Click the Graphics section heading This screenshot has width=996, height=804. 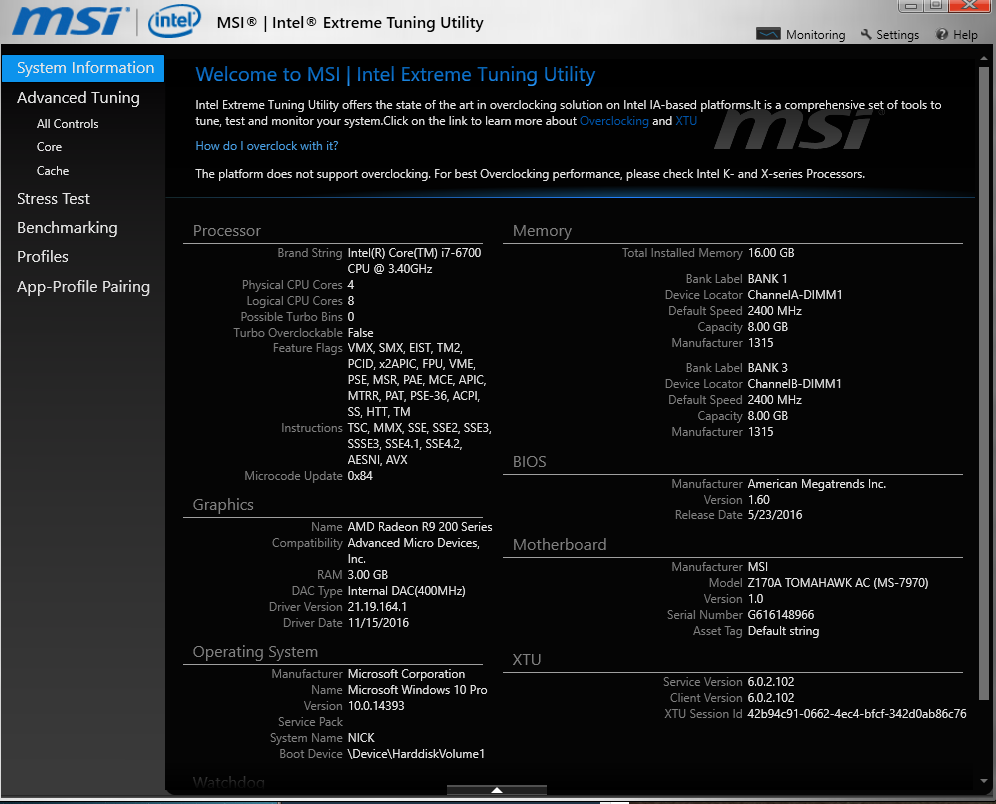(223, 505)
